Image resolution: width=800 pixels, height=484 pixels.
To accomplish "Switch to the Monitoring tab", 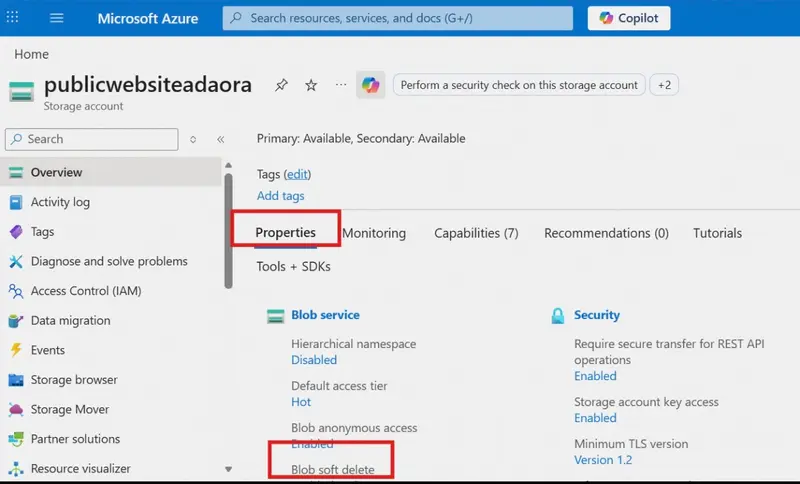I will click(x=374, y=233).
